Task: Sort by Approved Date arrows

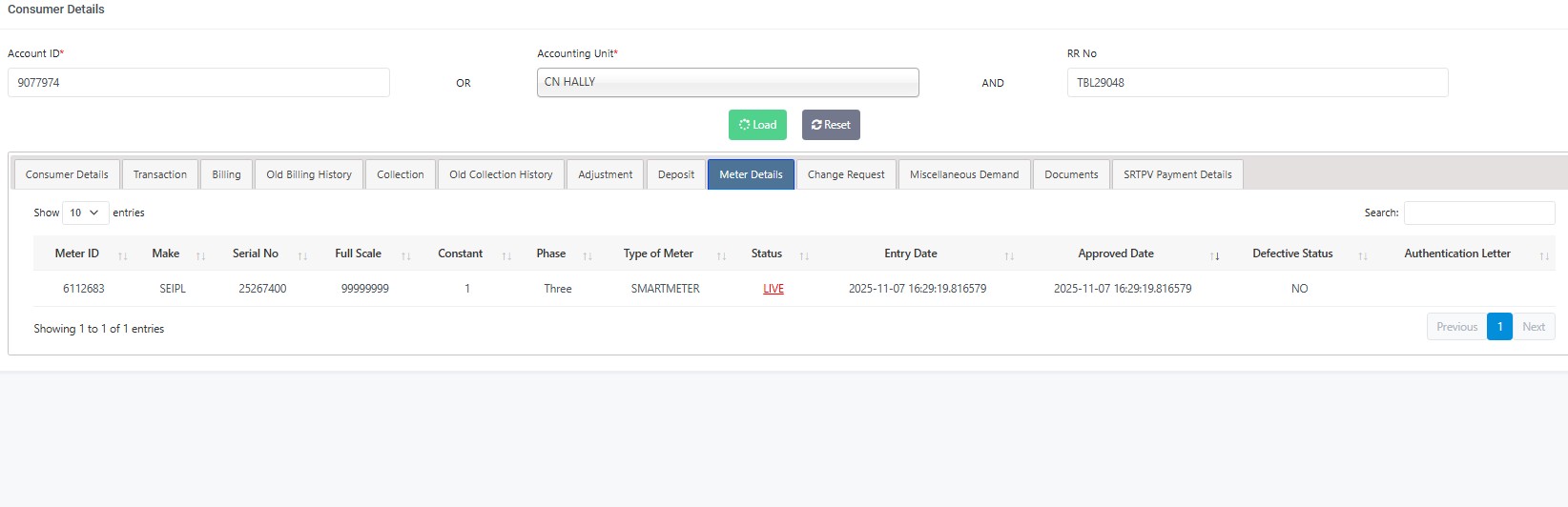Action: click(x=1214, y=255)
